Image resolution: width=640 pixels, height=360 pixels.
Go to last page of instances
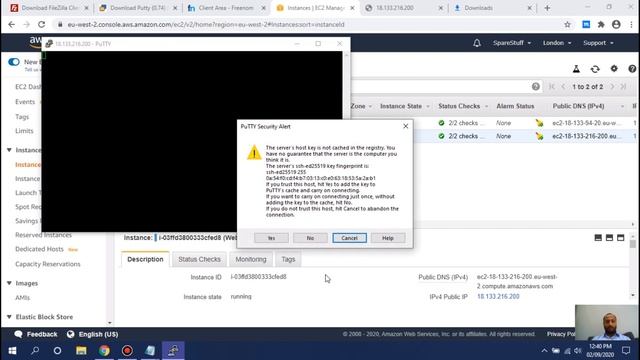coord(623,87)
